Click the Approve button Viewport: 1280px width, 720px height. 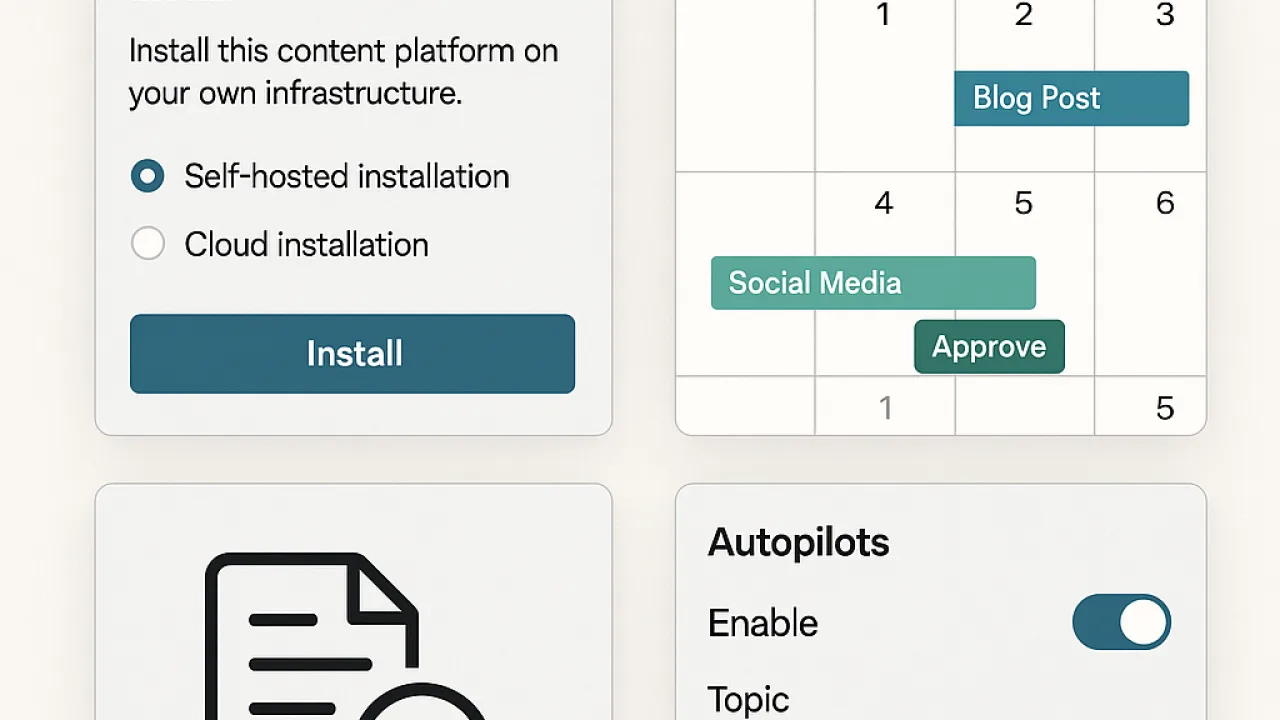tap(989, 347)
